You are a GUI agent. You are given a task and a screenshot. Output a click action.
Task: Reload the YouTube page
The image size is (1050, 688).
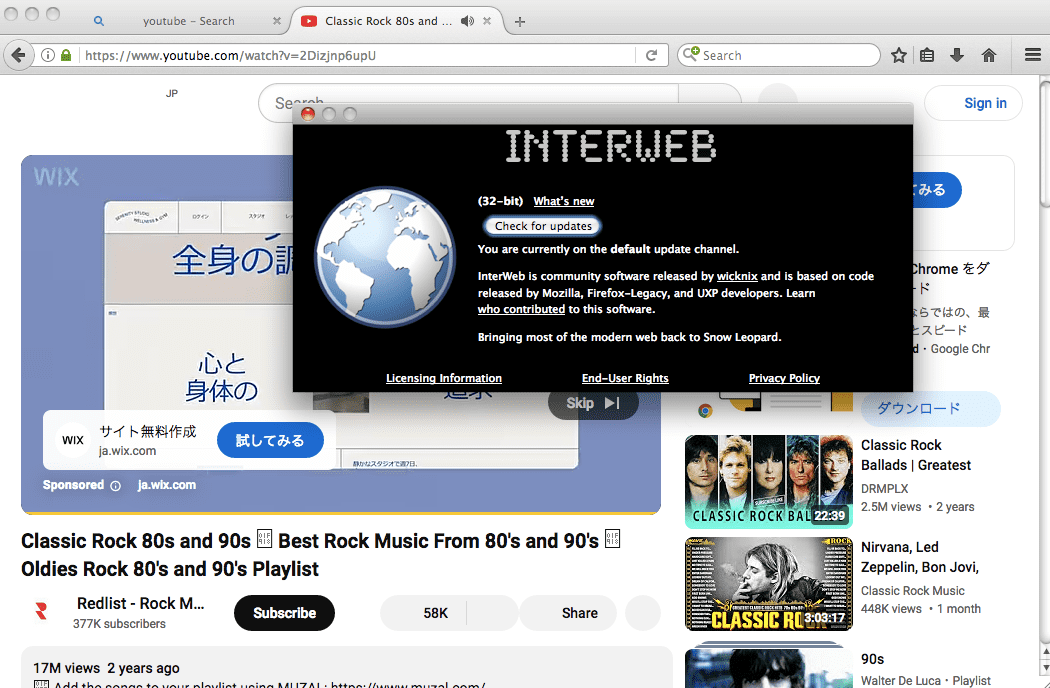pos(651,55)
